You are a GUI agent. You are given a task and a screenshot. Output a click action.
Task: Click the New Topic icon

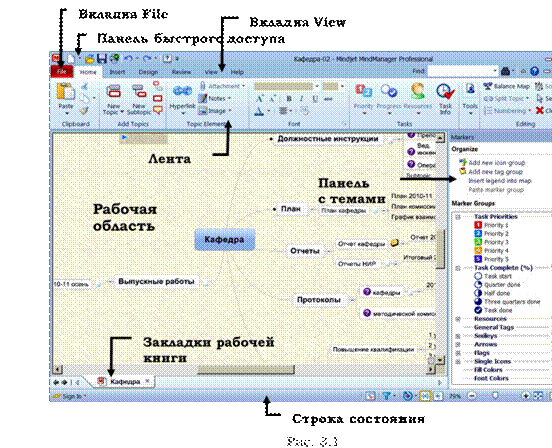(x=114, y=92)
